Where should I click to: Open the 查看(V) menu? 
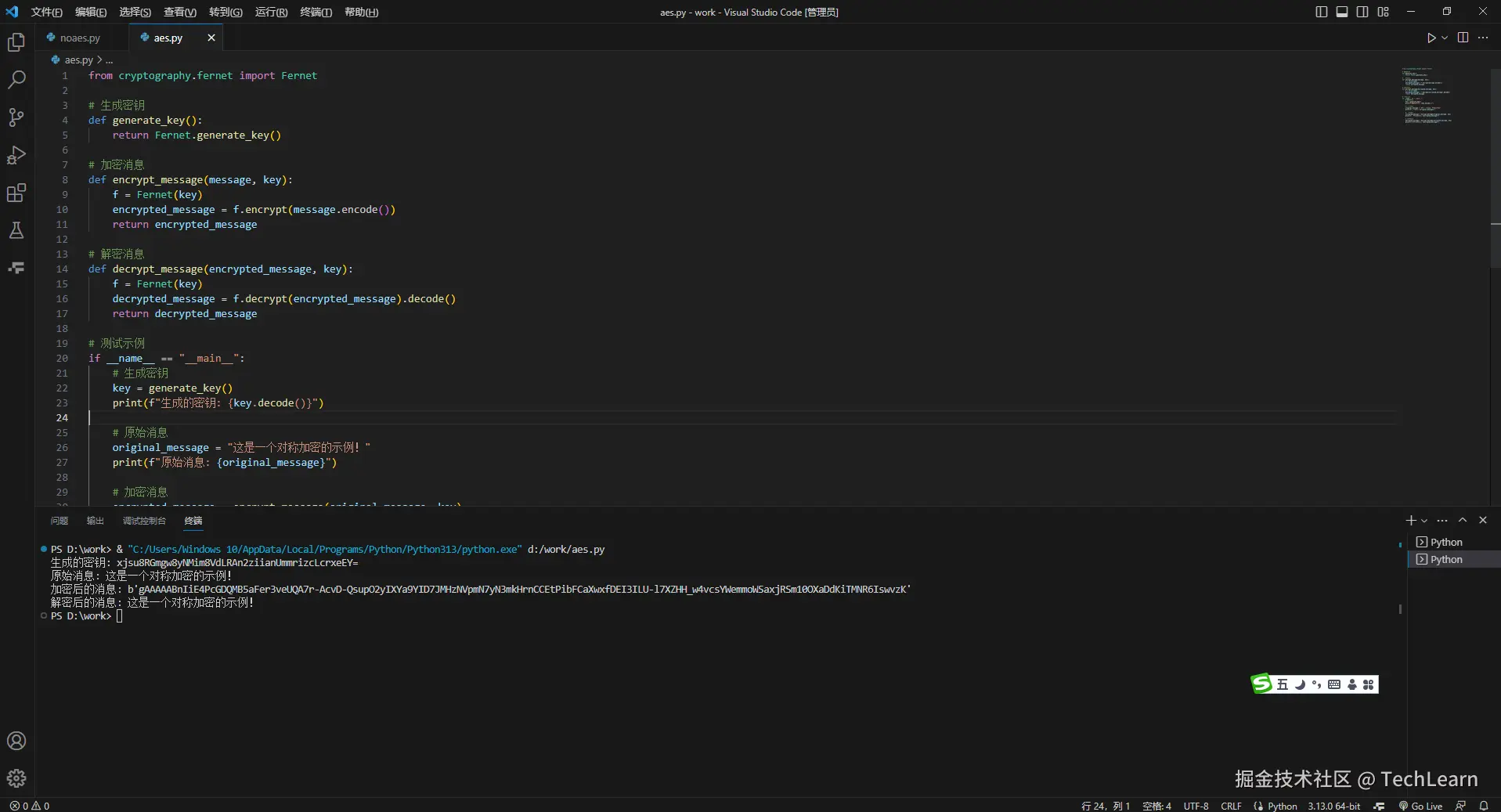point(180,12)
